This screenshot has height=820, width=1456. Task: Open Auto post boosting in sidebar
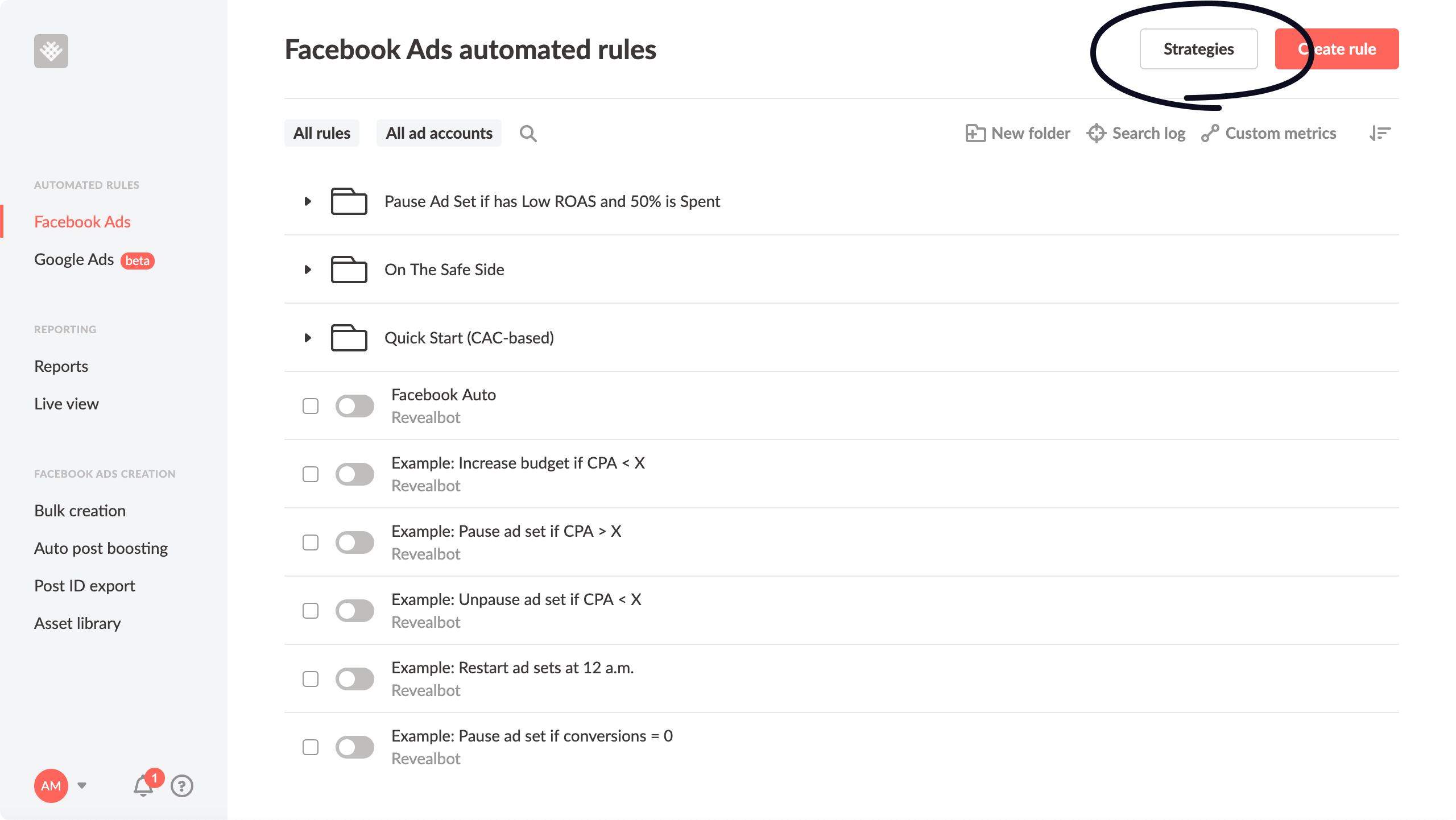101,548
